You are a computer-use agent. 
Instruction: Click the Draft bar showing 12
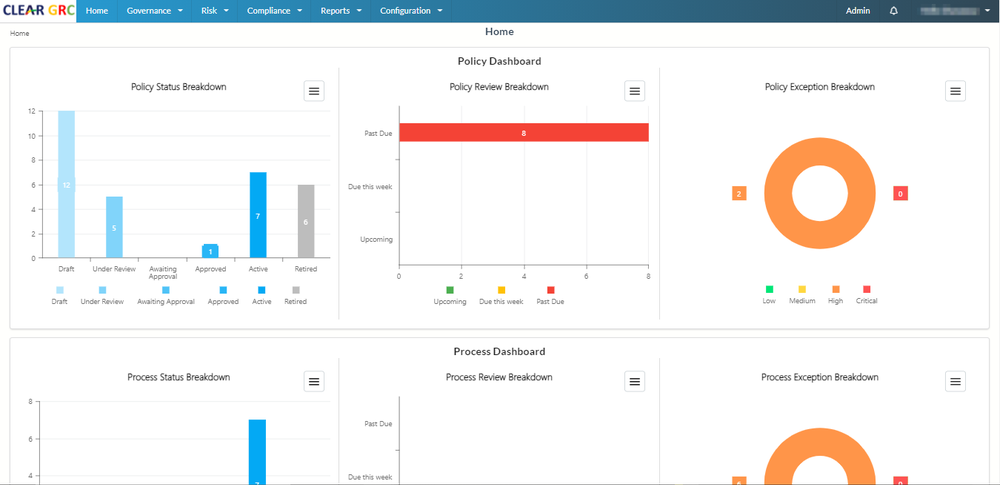coord(66,184)
